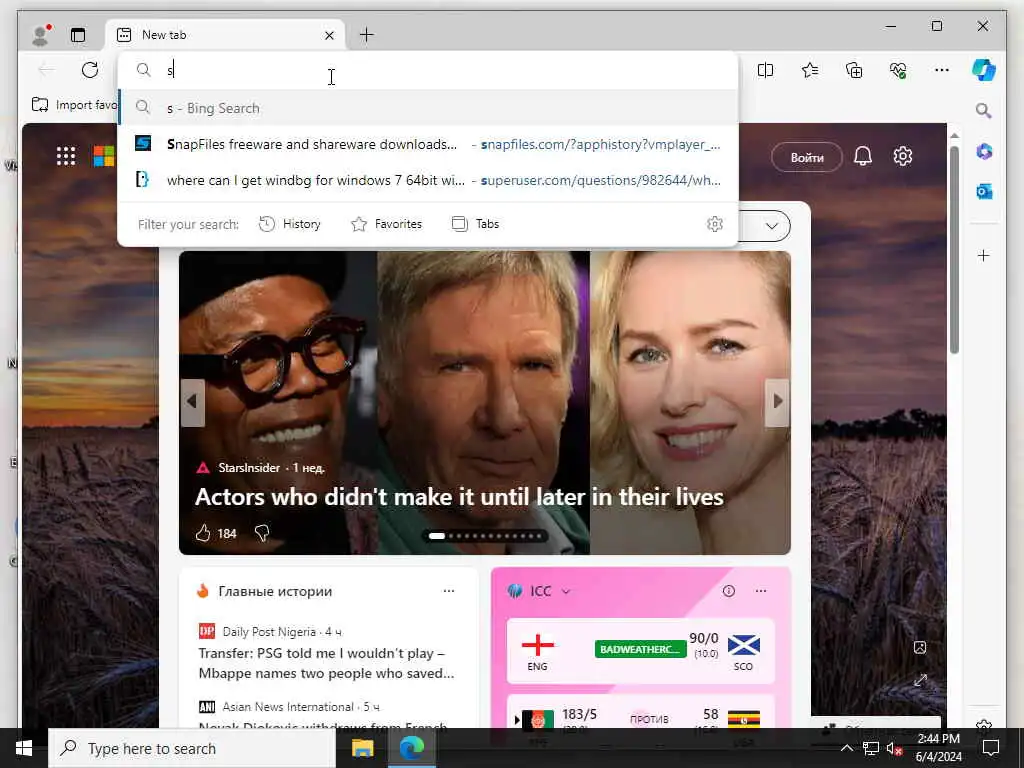Click the Microsoft logo
This screenshot has width=1024, height=768.
coord(104,156)
